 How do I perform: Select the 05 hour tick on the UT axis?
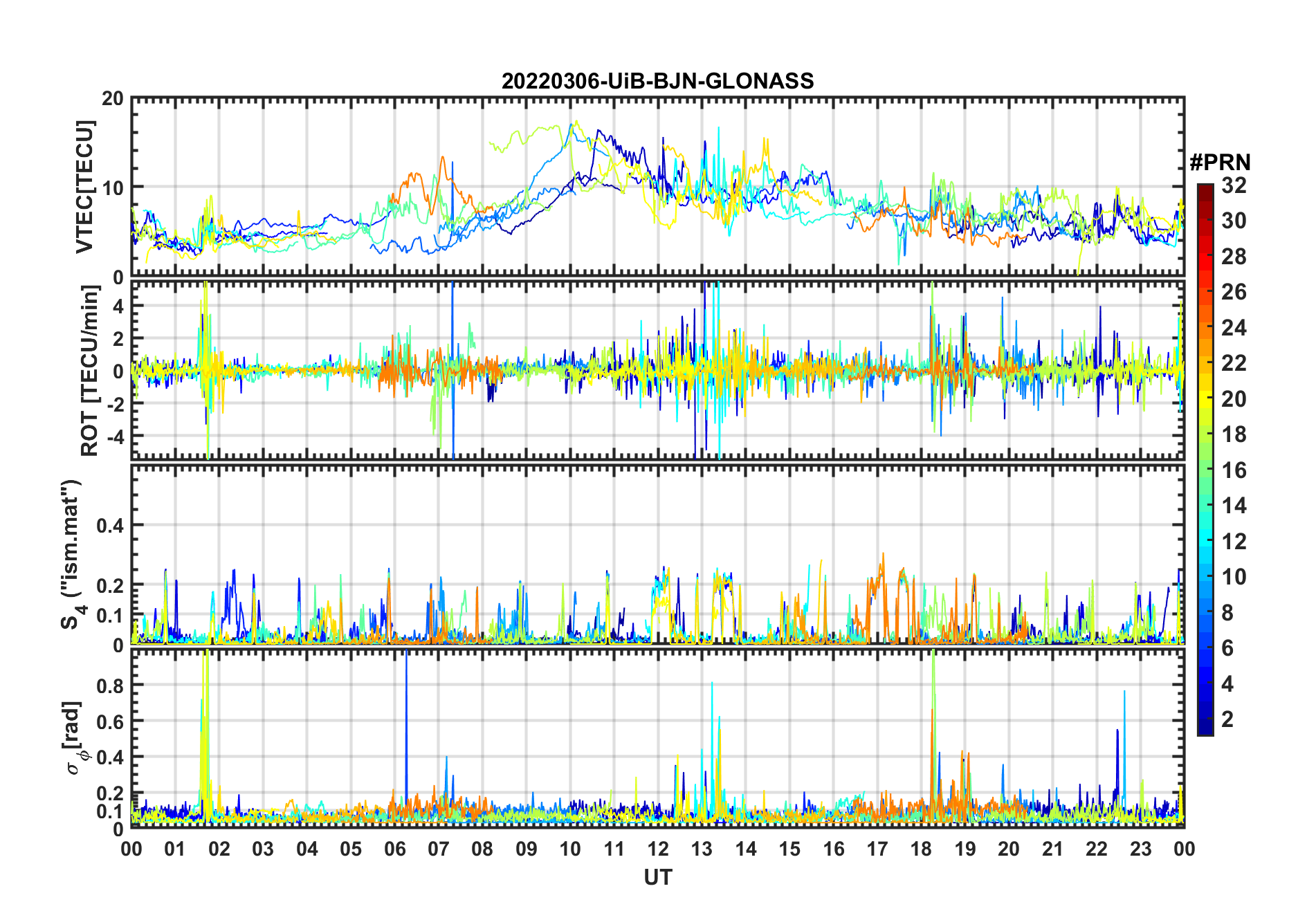coord(351,849)
